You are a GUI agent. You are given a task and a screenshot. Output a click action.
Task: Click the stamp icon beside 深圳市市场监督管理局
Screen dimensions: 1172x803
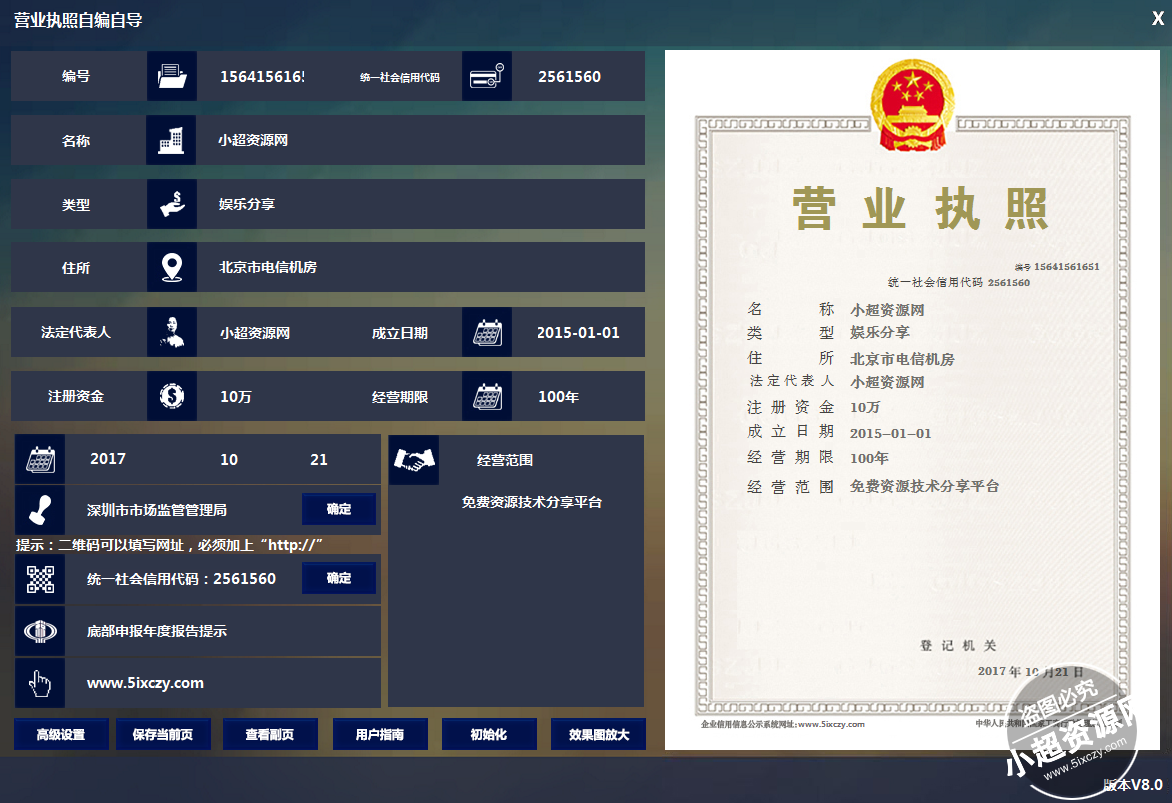40,510
